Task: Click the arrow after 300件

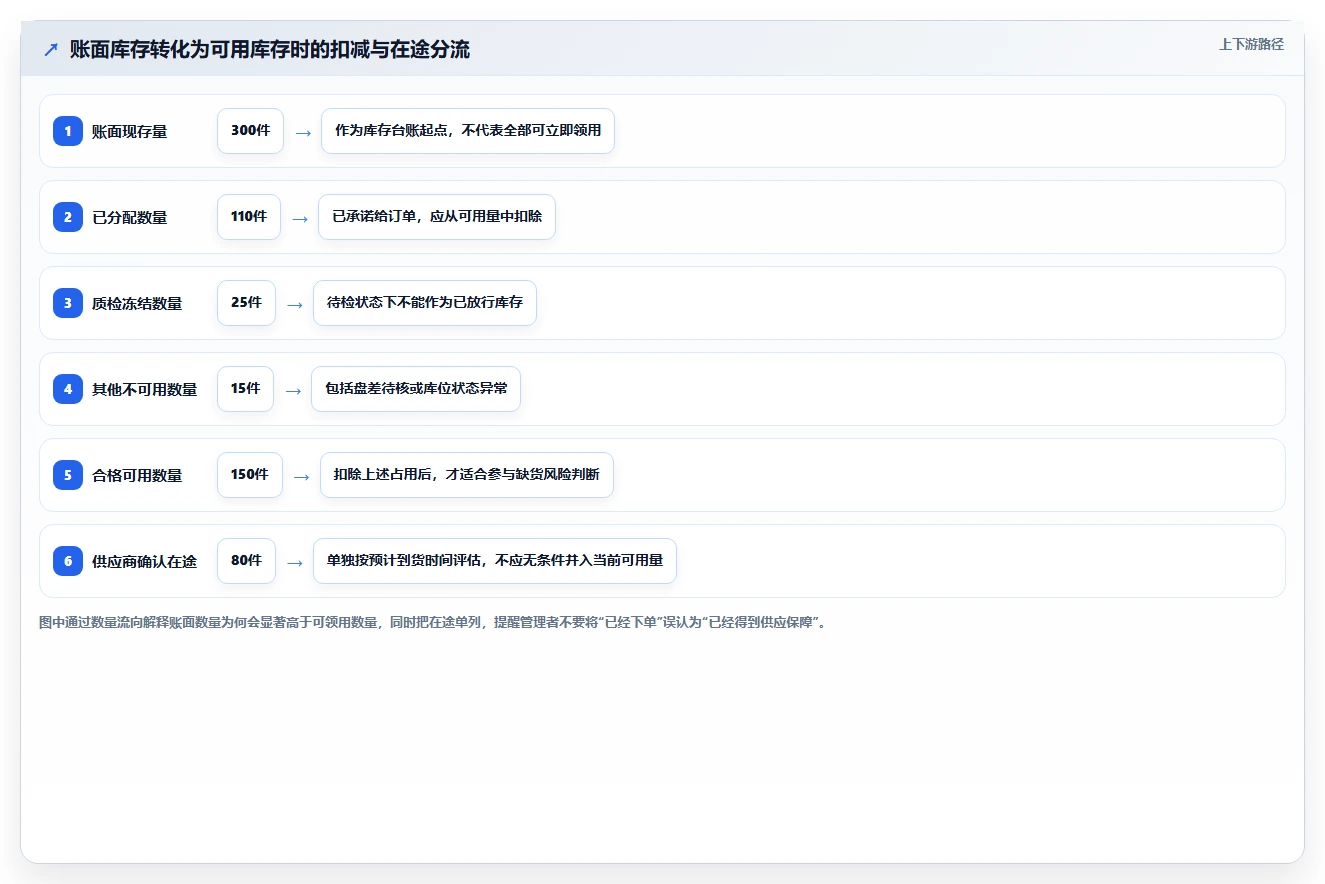Action: pos(303,132)
